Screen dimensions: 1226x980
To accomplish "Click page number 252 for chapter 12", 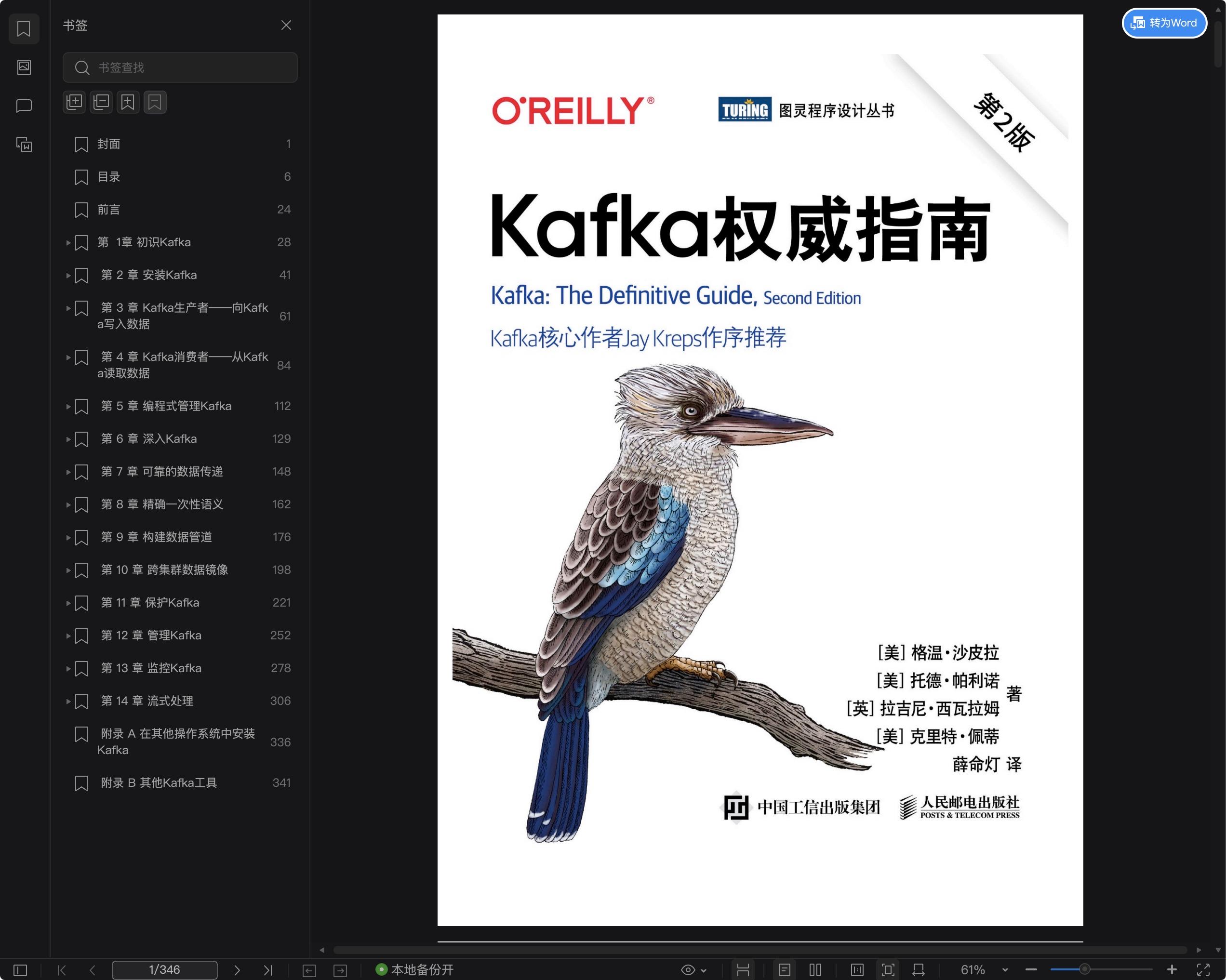I will (280, 636).
